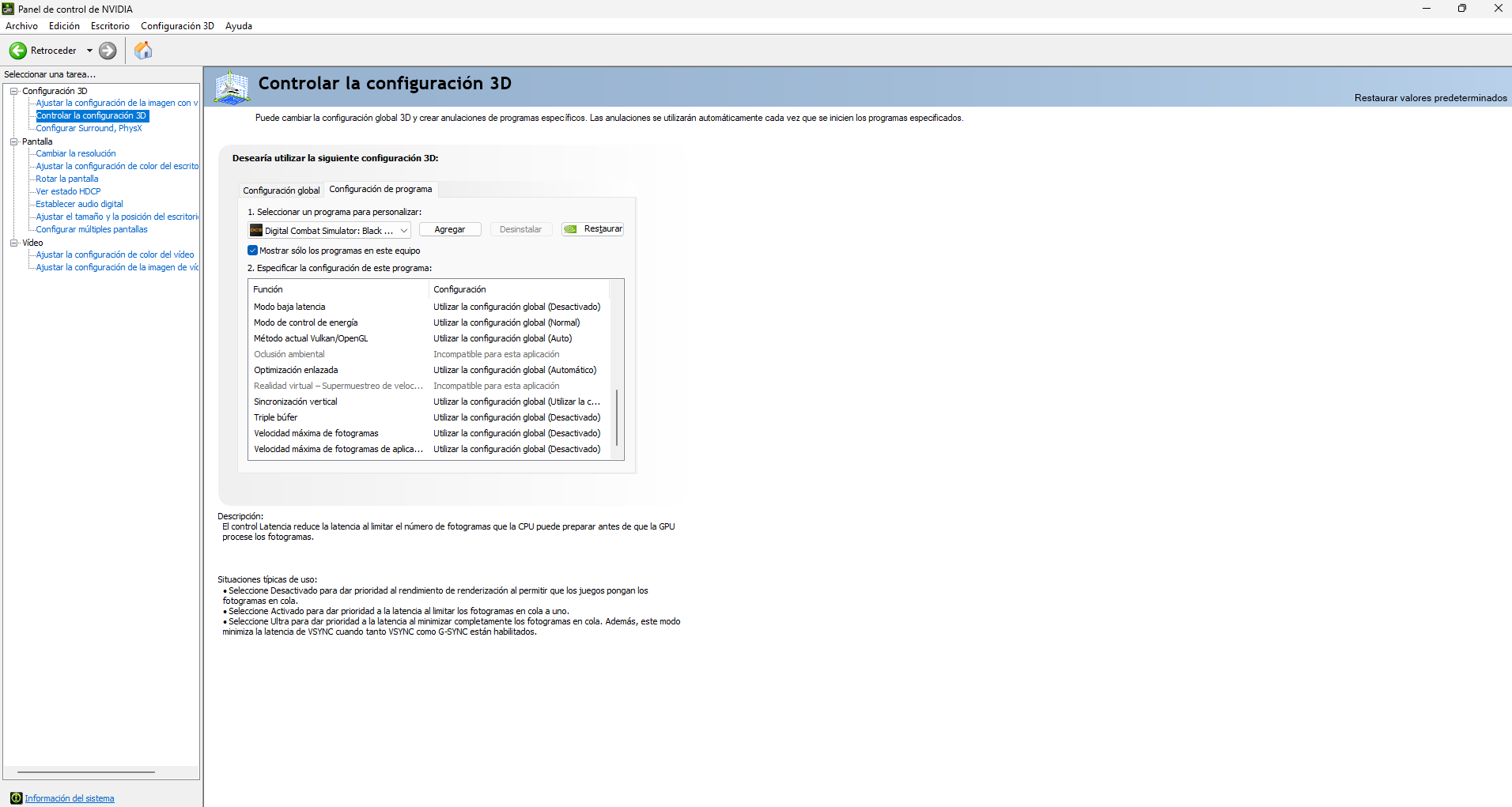Collapse the Pantalla tree node
Viewport: 1512px width, 807px height.
tap(14, 141)
